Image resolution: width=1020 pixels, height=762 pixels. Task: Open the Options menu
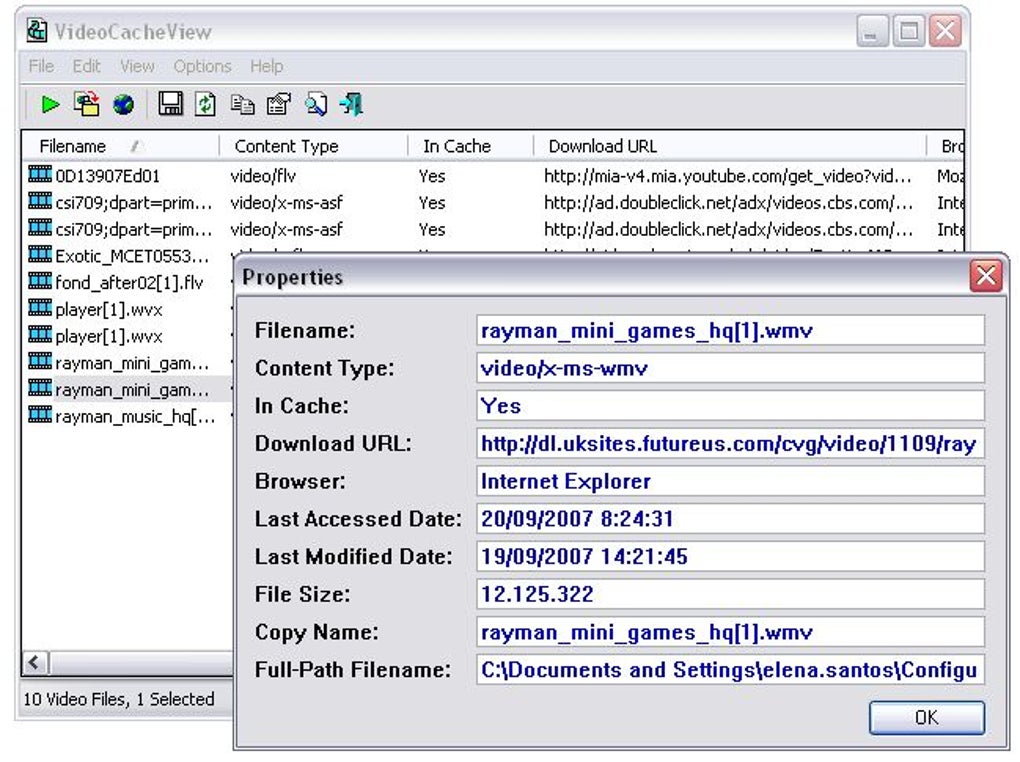(x=202, y=66)
